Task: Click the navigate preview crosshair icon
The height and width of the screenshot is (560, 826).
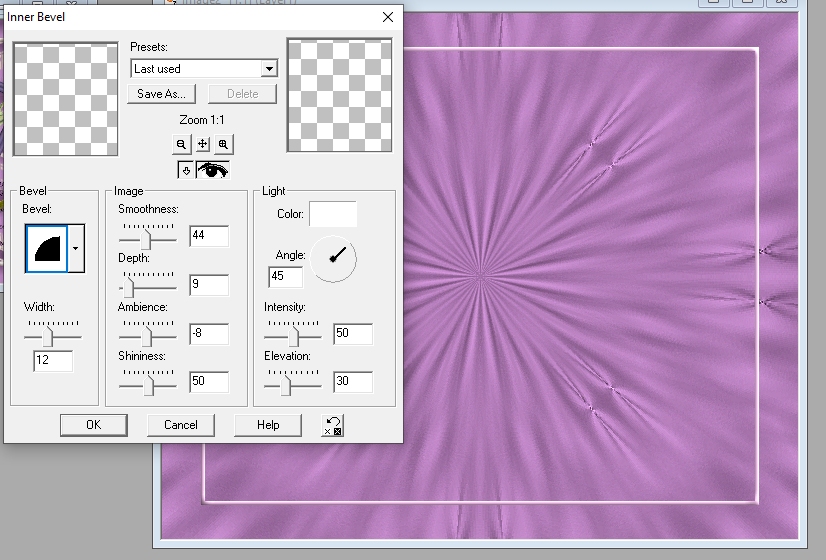Action: tap(202, 144)
